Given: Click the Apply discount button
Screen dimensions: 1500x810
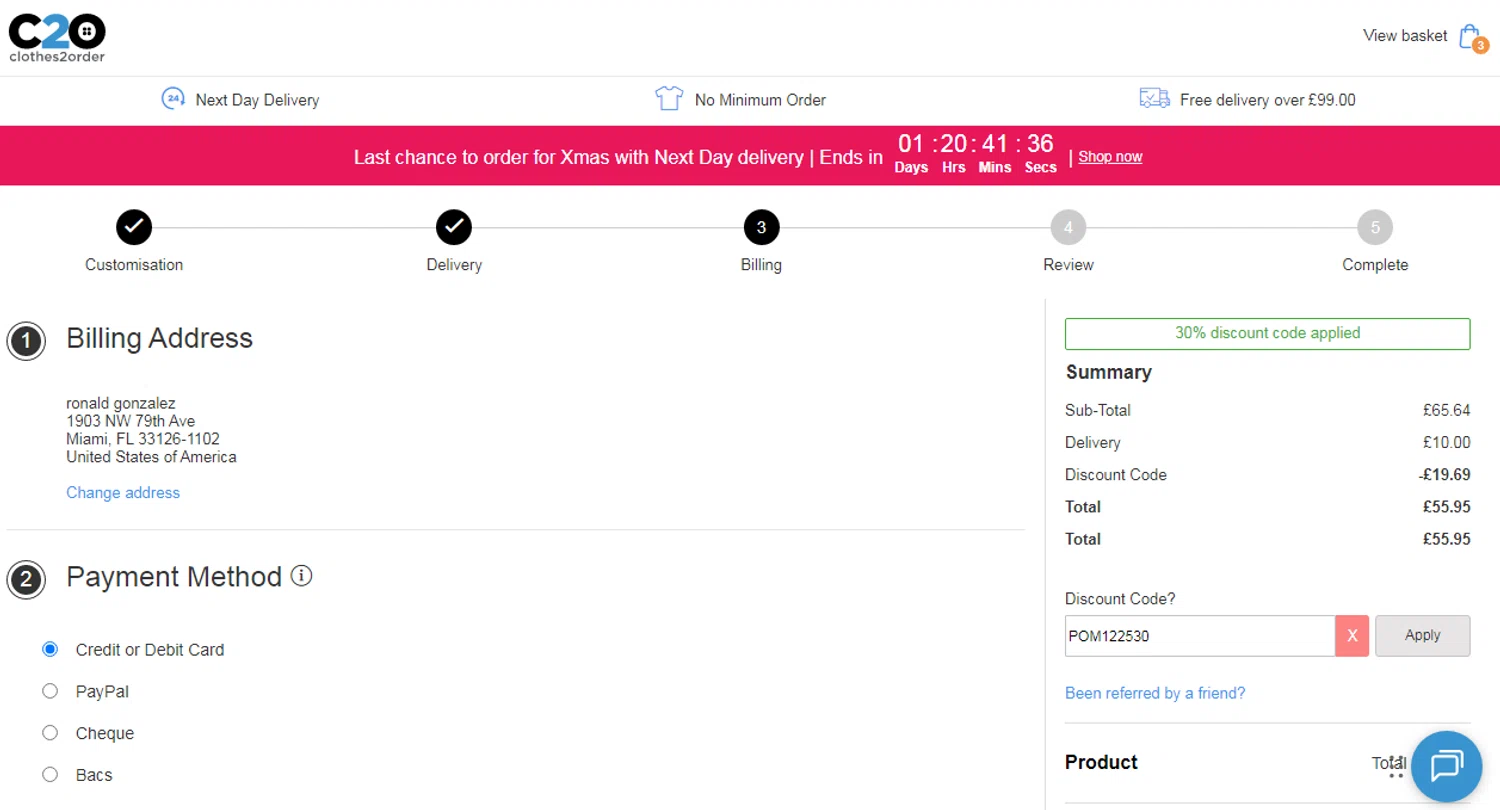Looking at the screenshot, I should 1422,636.
